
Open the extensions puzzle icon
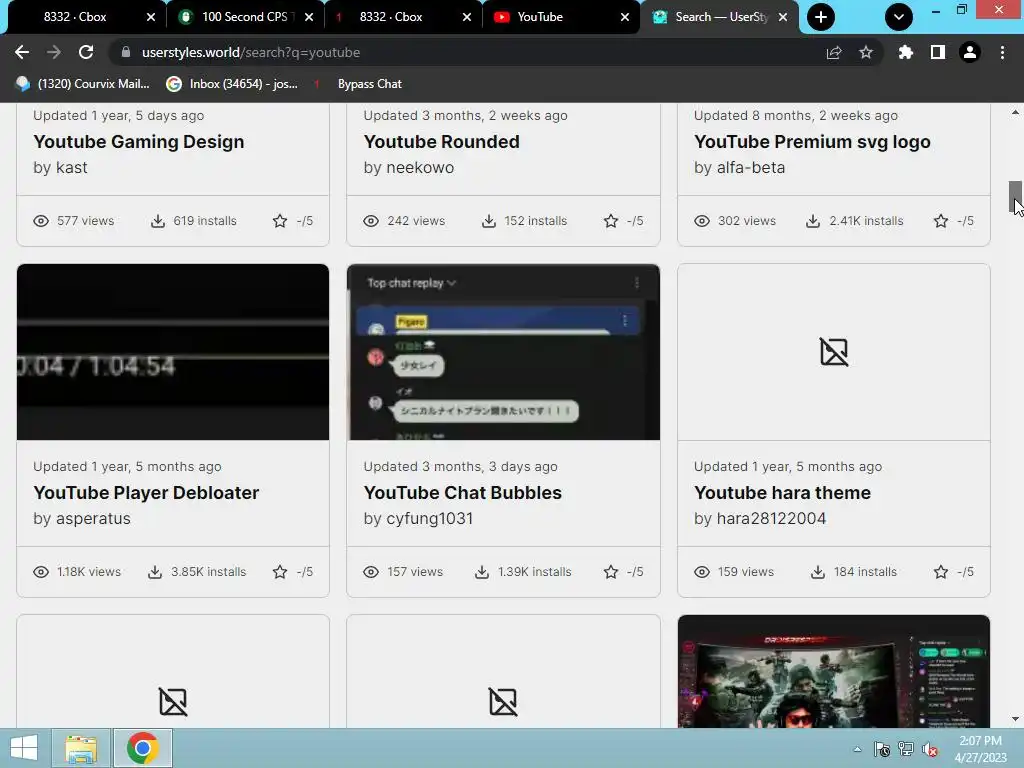click(905, 52)
